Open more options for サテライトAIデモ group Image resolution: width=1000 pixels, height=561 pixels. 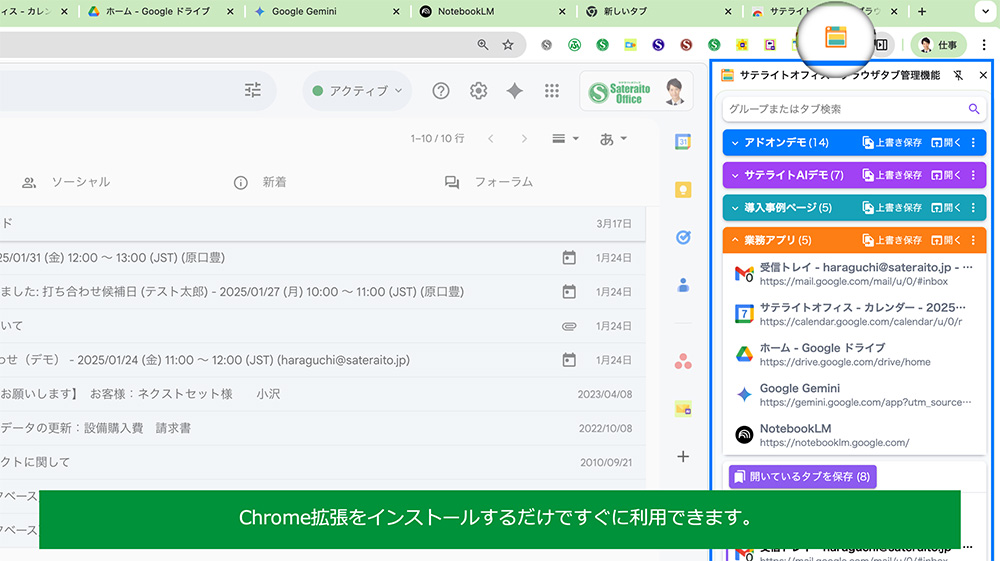(x=973, y=175)
